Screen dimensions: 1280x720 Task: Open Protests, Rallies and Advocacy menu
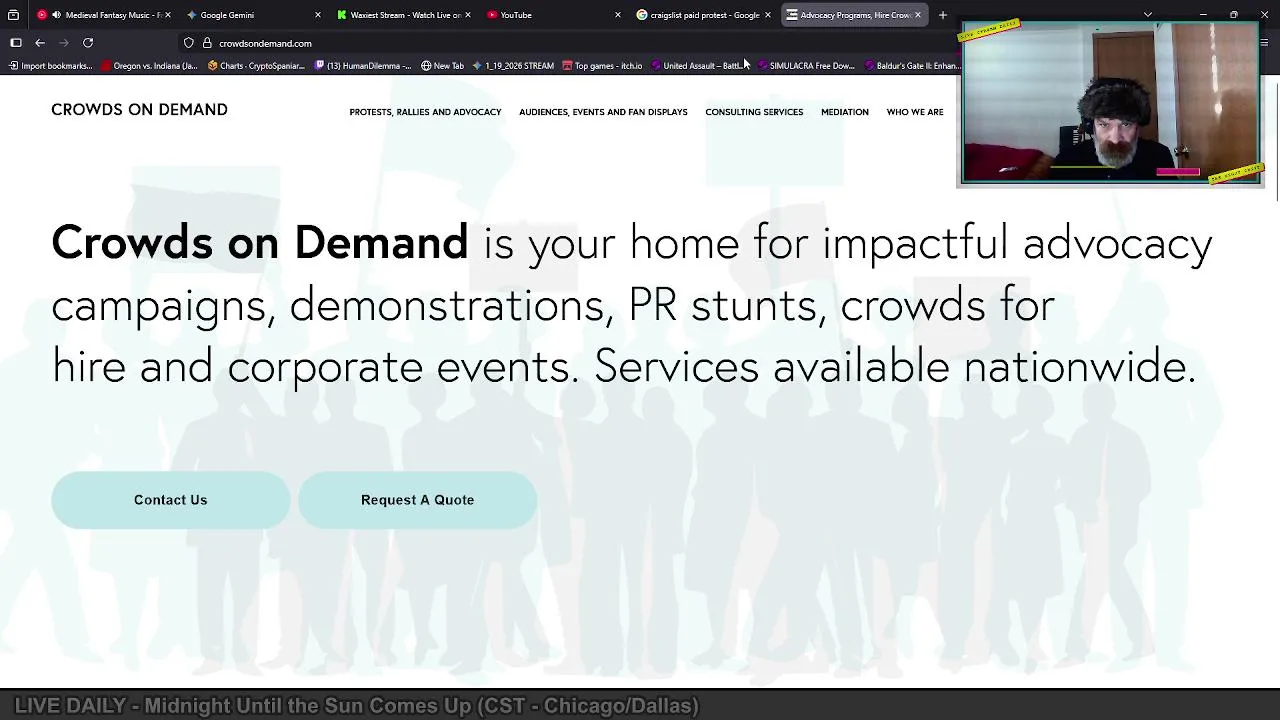(x=425, y=112)
